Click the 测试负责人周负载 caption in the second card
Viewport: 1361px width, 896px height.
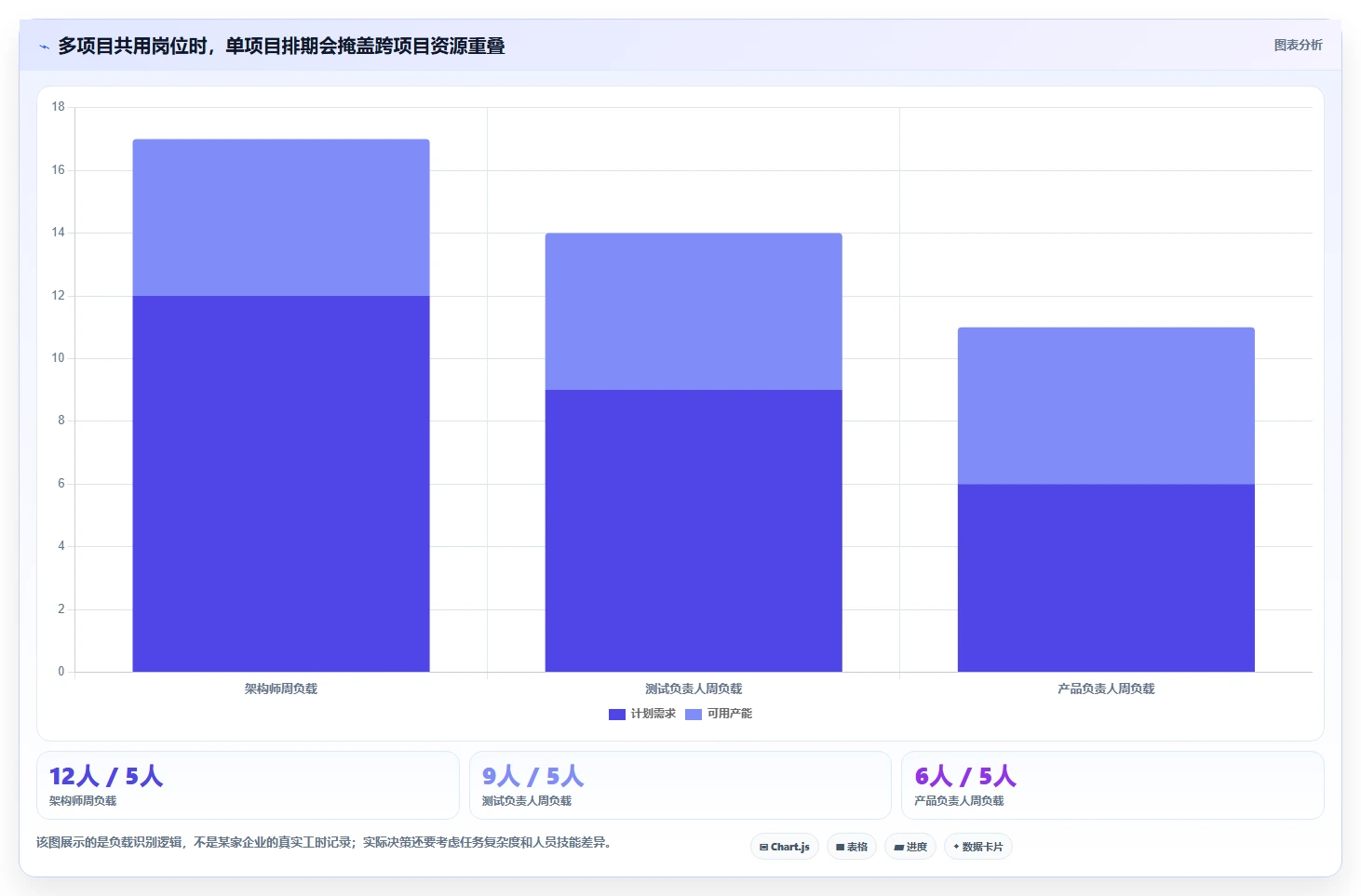pos(527,801)
